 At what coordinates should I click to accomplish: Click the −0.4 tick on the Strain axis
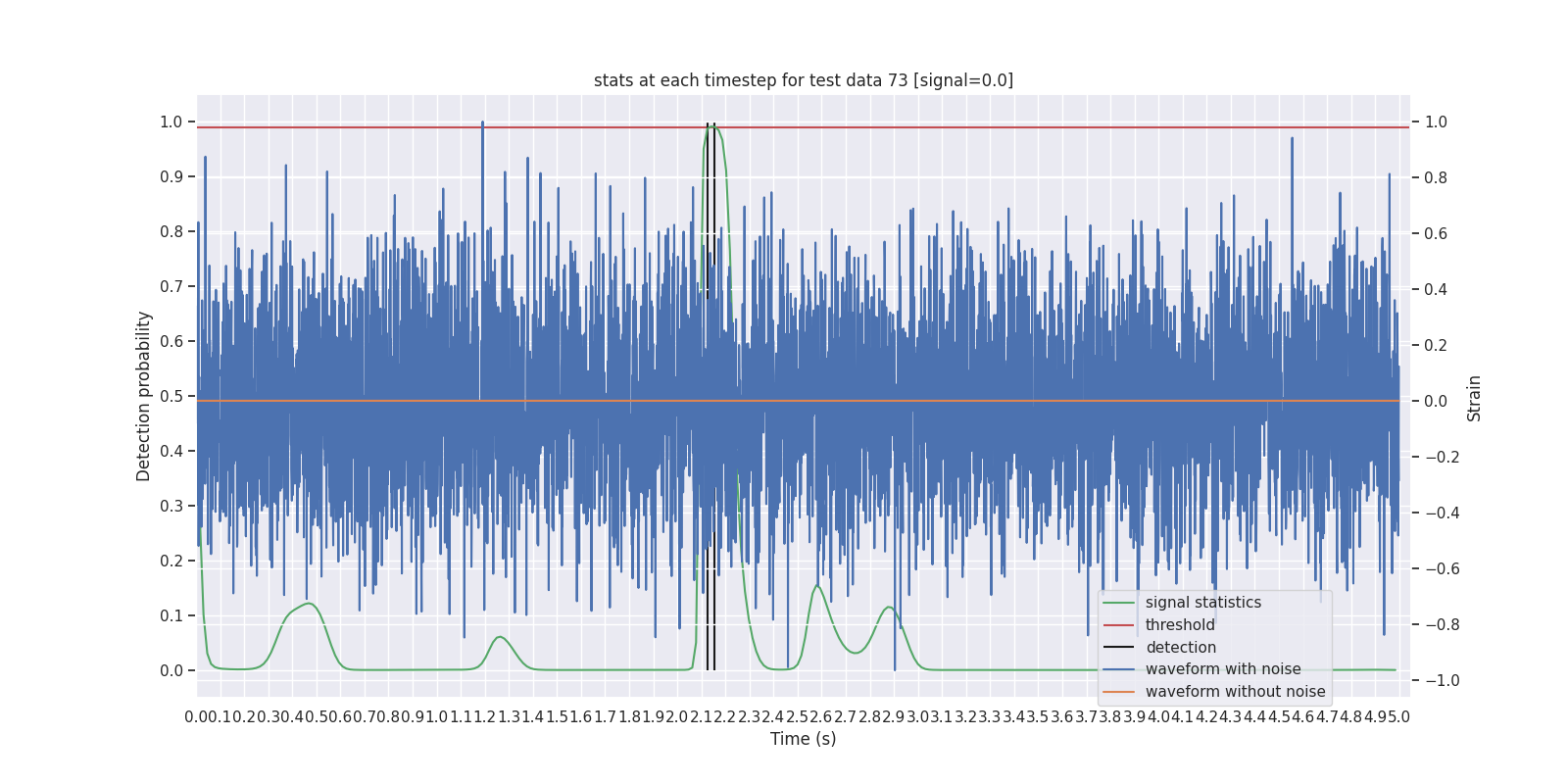click(x=1442, y=514)
